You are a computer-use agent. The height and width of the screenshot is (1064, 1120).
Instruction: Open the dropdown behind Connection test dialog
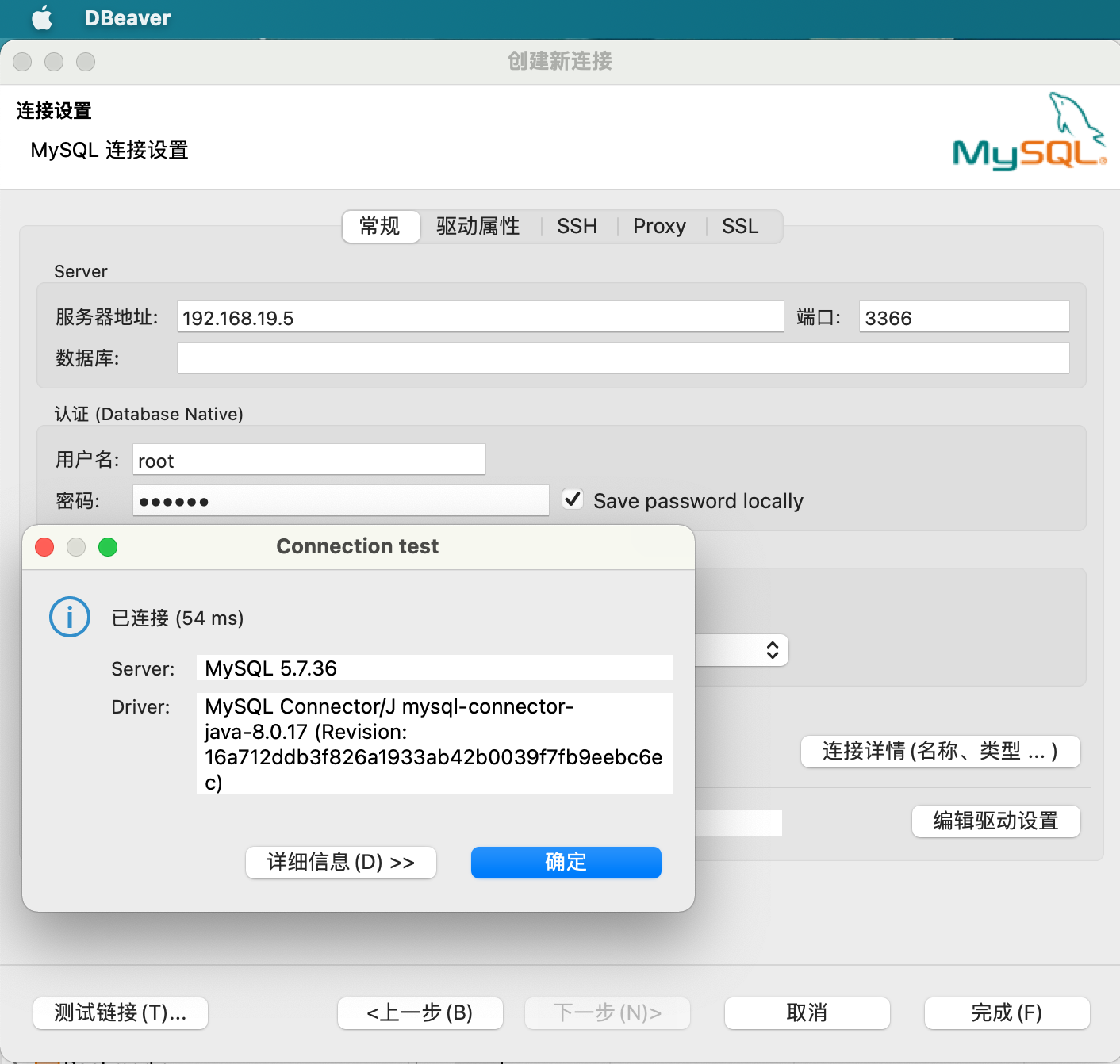[x=742, y=650]
